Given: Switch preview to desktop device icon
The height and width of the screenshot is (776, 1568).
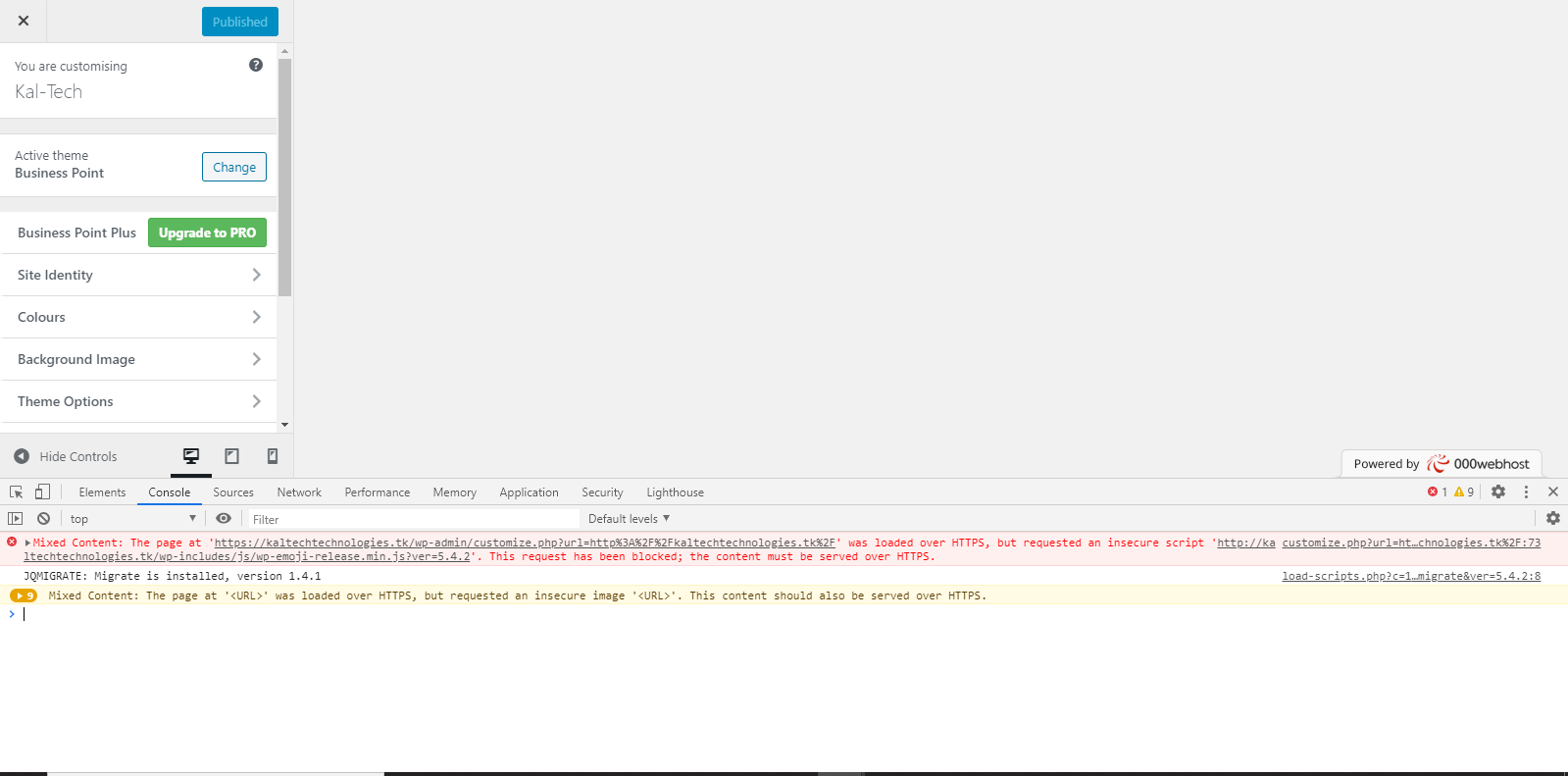Looking at the screenshot, I should (191, 456).
